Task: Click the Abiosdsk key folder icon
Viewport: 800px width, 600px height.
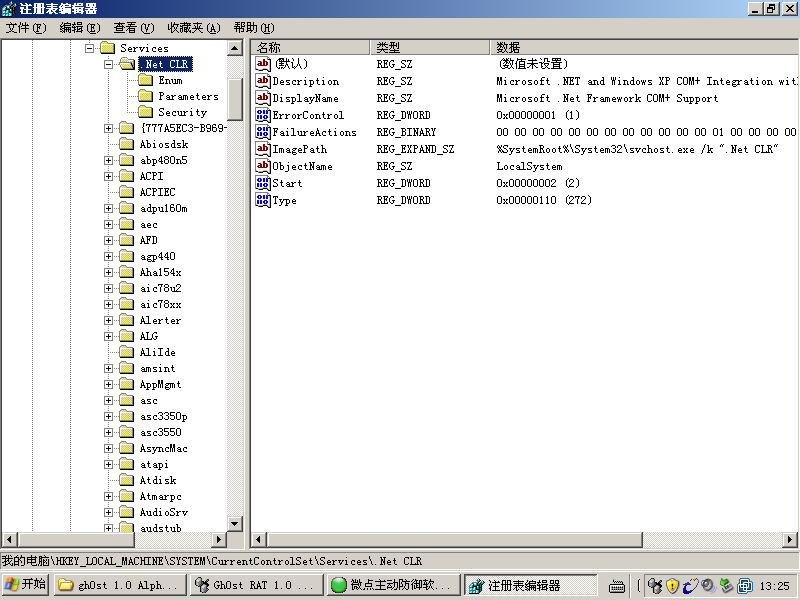Action: click(127, 144)
